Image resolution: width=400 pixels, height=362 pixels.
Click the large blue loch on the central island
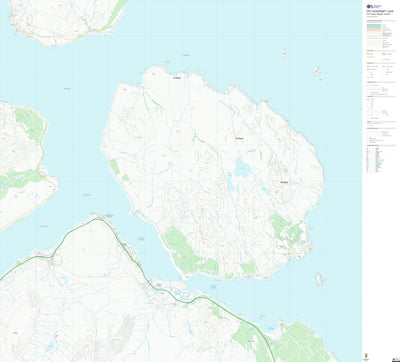point(242,168)
